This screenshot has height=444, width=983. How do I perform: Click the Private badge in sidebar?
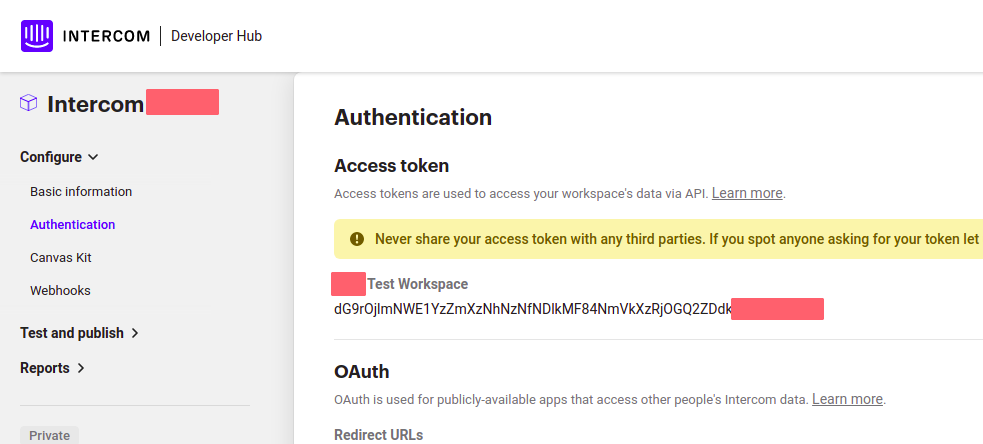coord(50,435)
